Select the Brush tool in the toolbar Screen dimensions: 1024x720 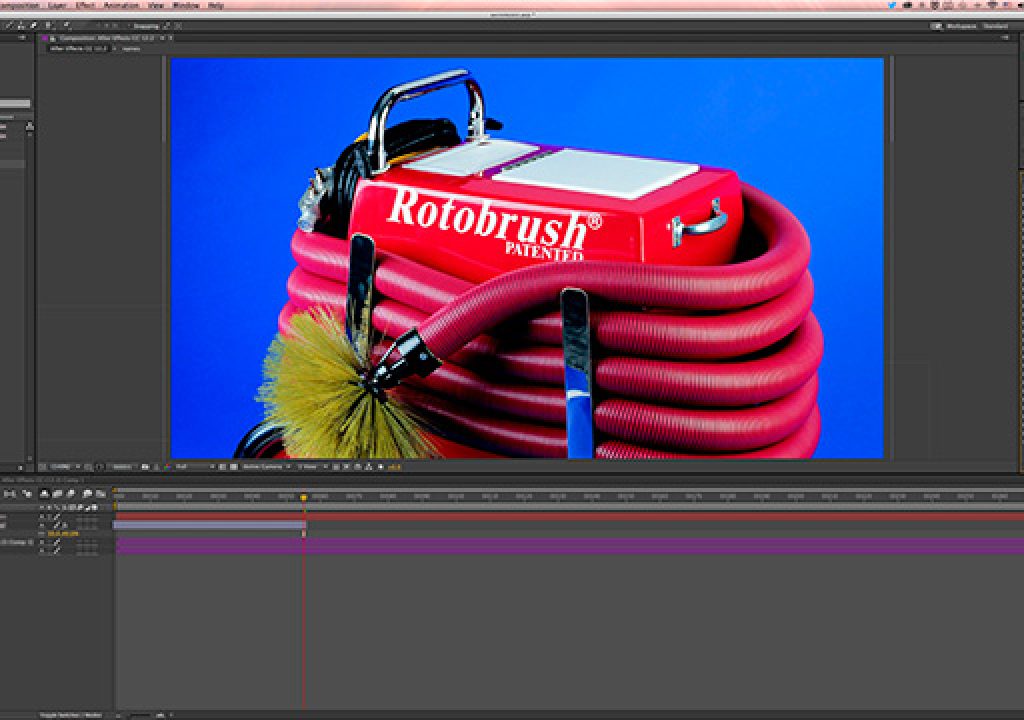point(8,26)
